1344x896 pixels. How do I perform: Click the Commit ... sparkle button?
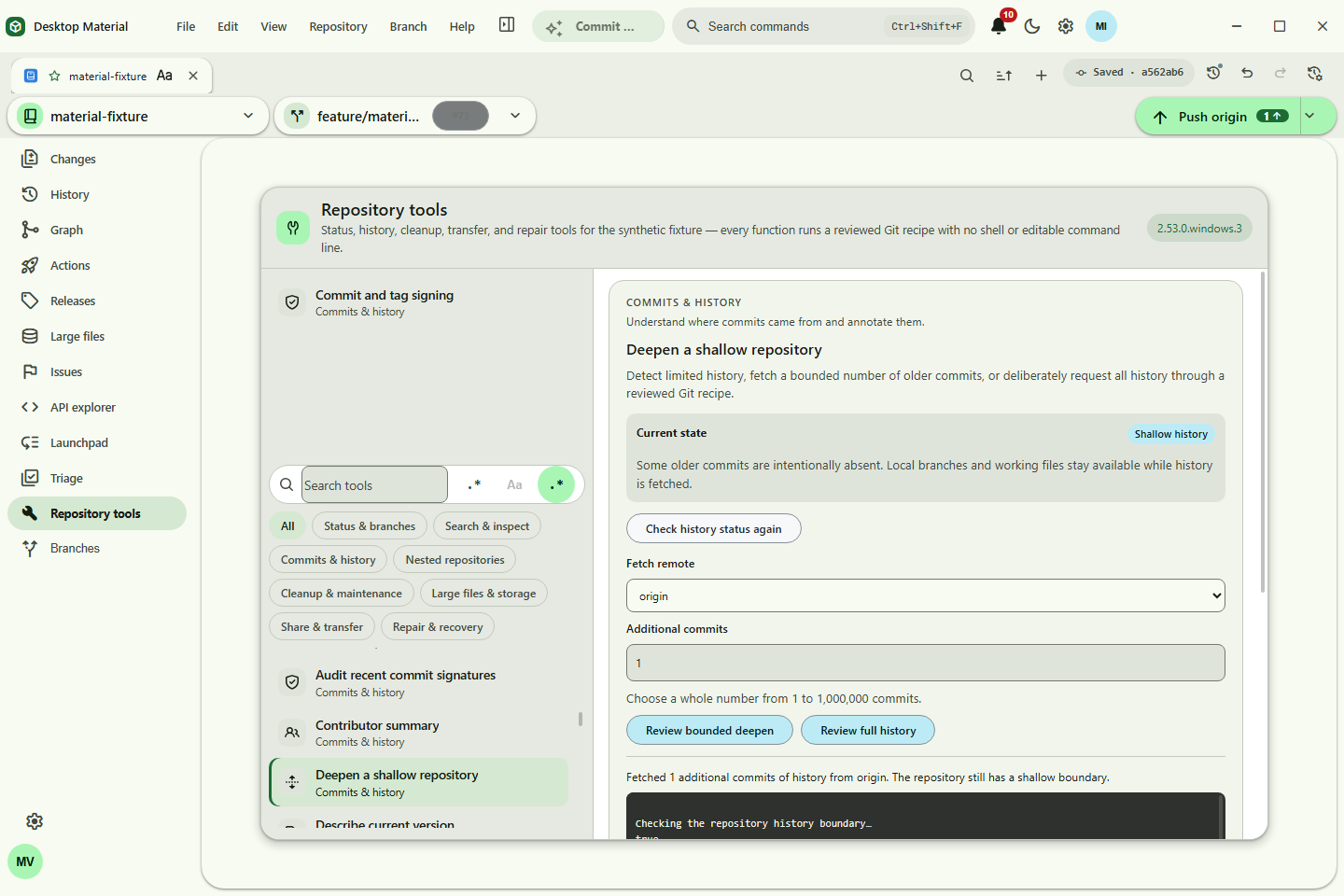[x=598, y=26]
